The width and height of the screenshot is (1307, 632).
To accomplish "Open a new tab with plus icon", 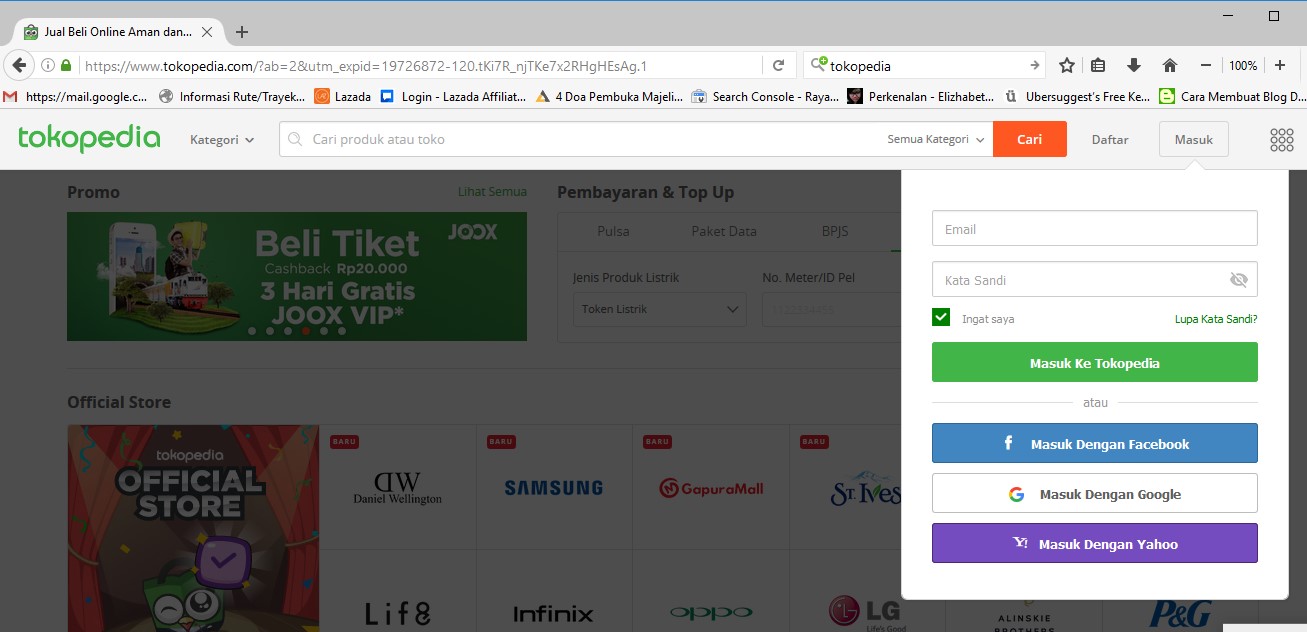I will point(242,32).
